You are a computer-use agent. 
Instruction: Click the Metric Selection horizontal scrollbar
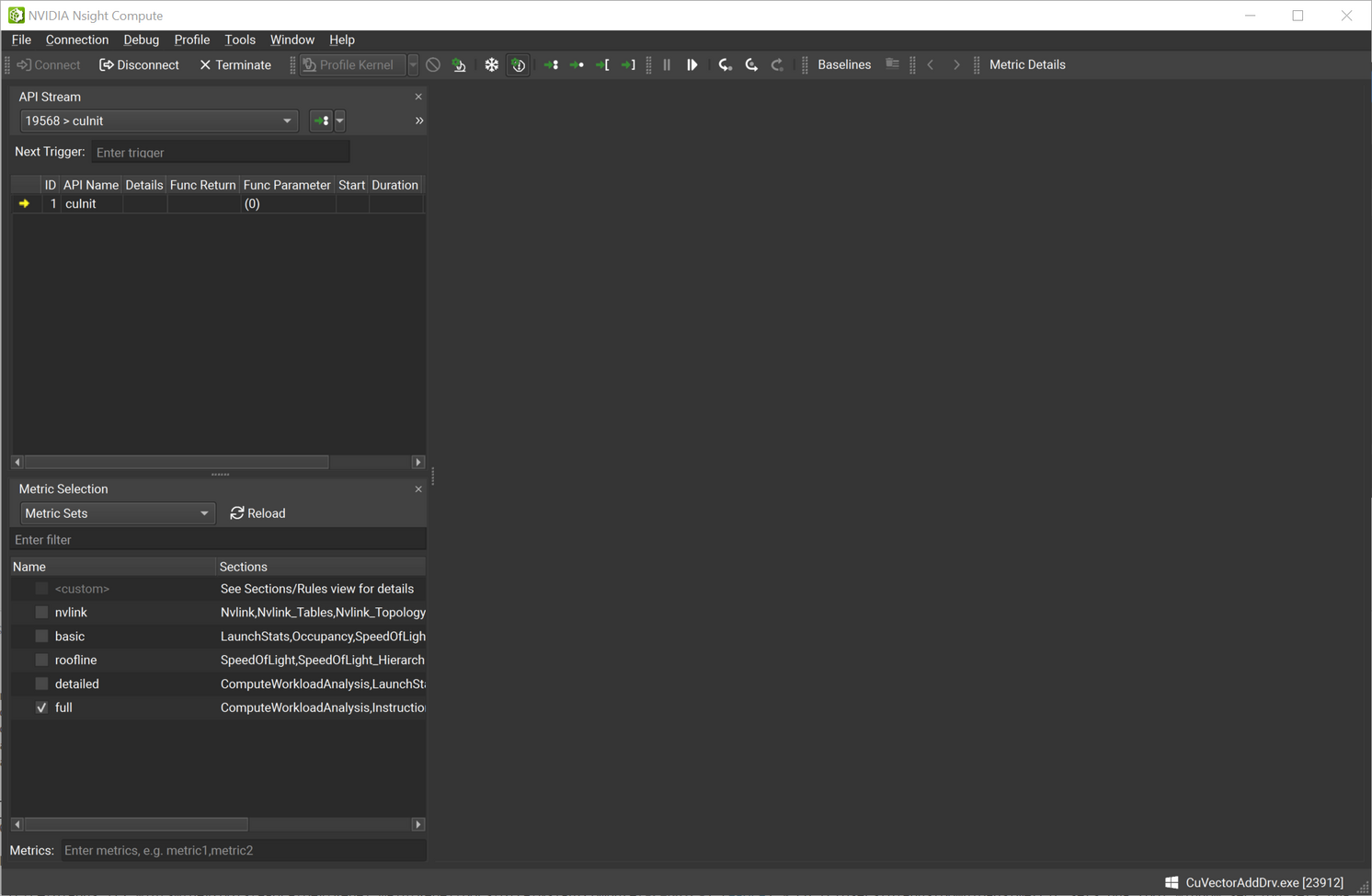coord(136,824)
